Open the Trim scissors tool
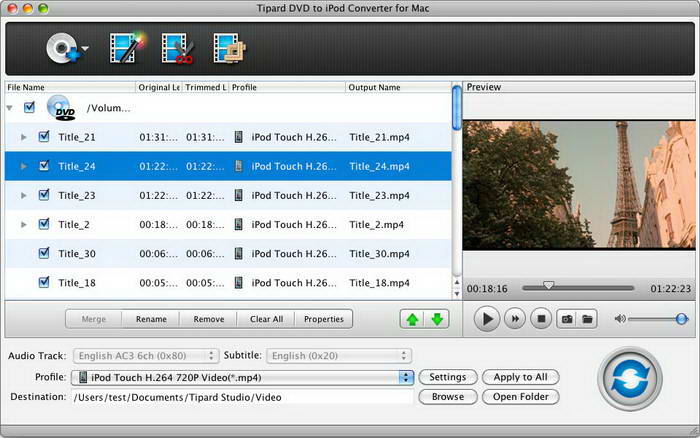The image size is (700, 438). point(177,48)
